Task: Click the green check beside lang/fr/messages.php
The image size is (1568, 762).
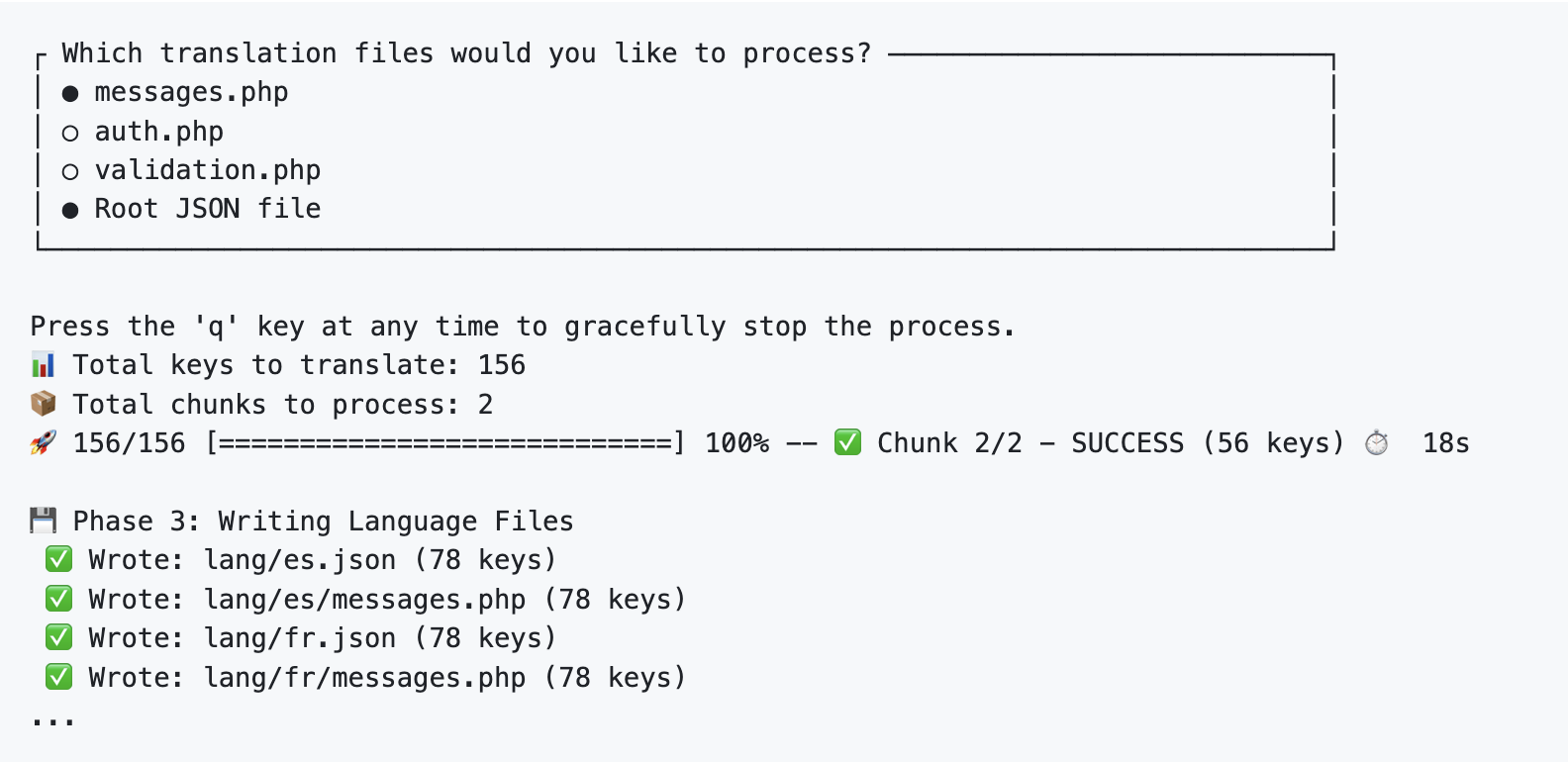Action: [x=59, y=677]
